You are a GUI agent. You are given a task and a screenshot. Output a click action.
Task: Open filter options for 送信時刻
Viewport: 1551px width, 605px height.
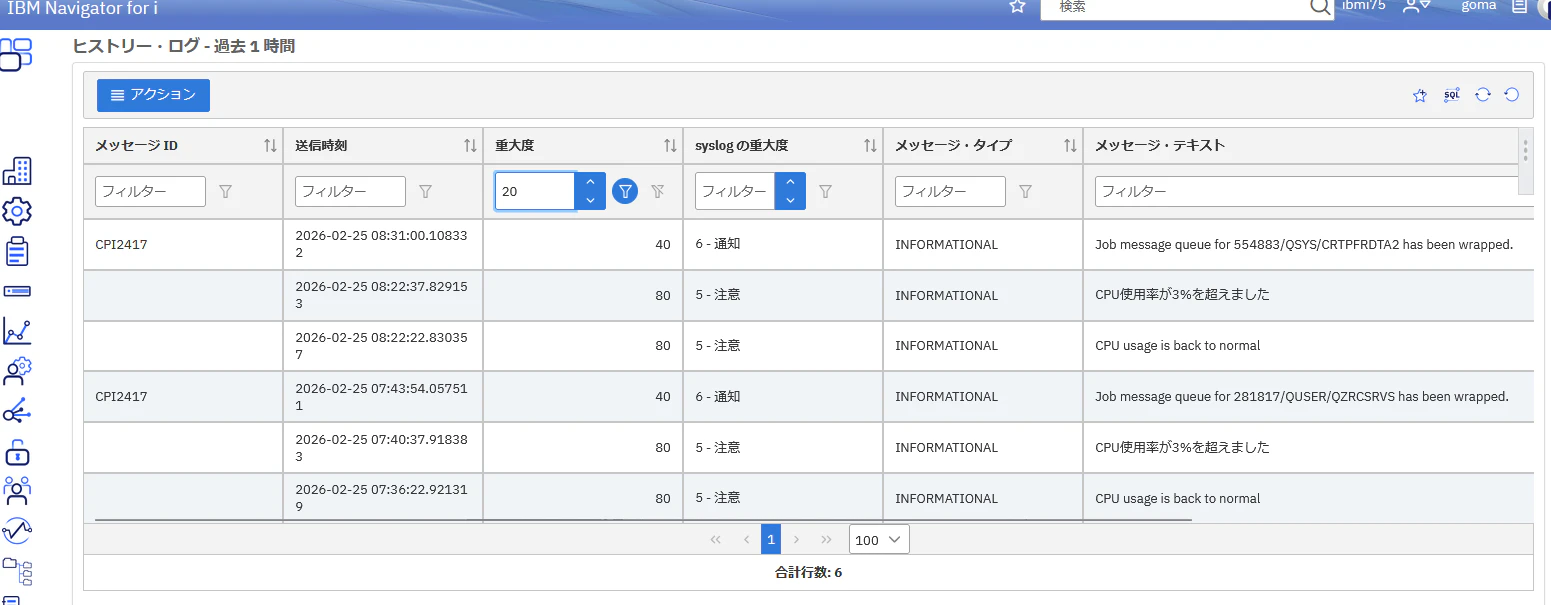(x=425, y=191)
